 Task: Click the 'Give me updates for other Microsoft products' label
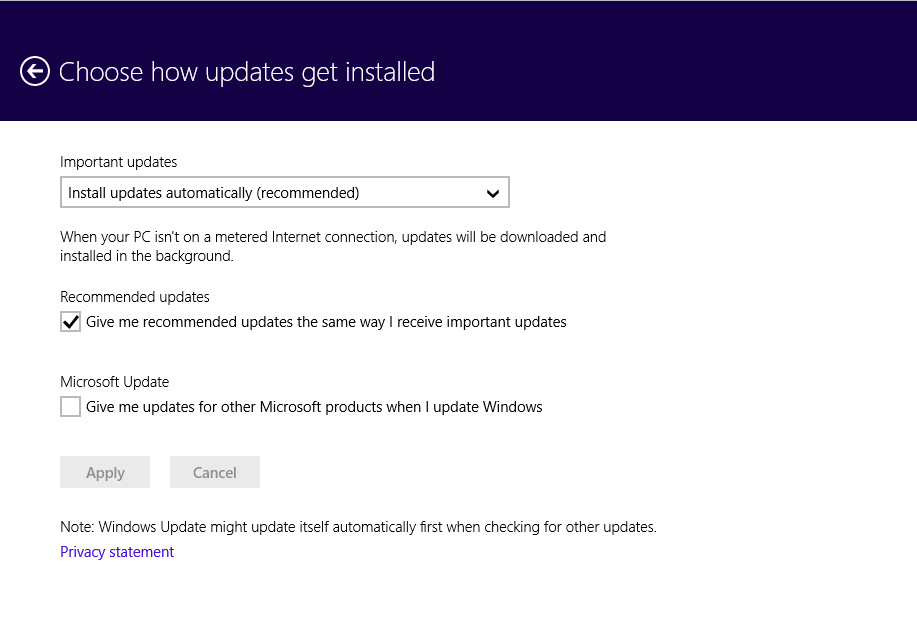(314, 407)
